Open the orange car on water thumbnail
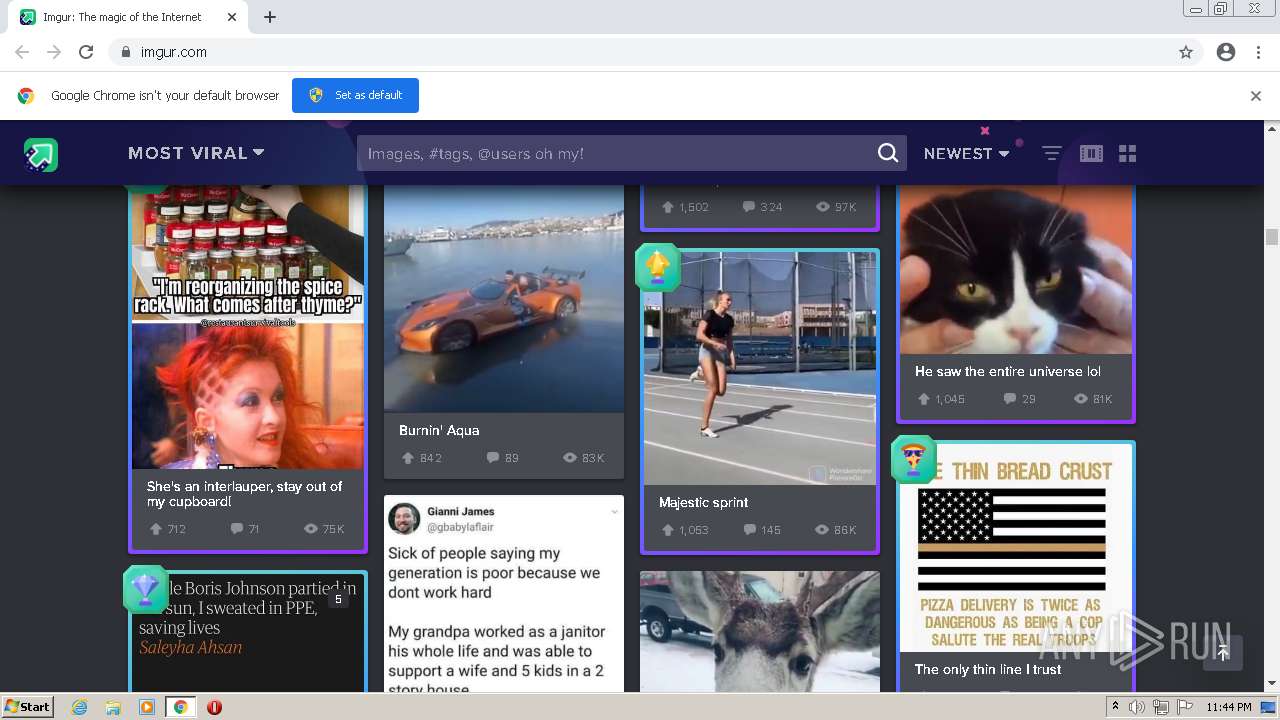 [x=504, y=298]
